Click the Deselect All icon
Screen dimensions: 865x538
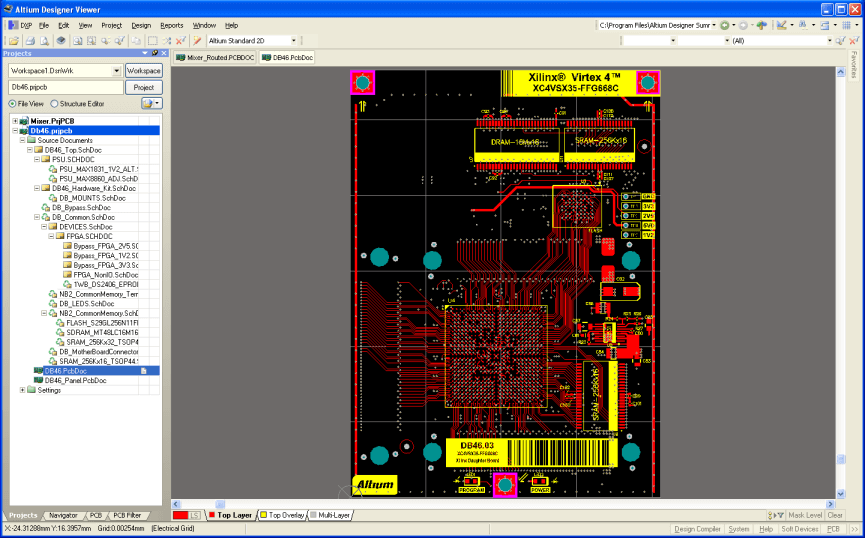pos(167,41)
